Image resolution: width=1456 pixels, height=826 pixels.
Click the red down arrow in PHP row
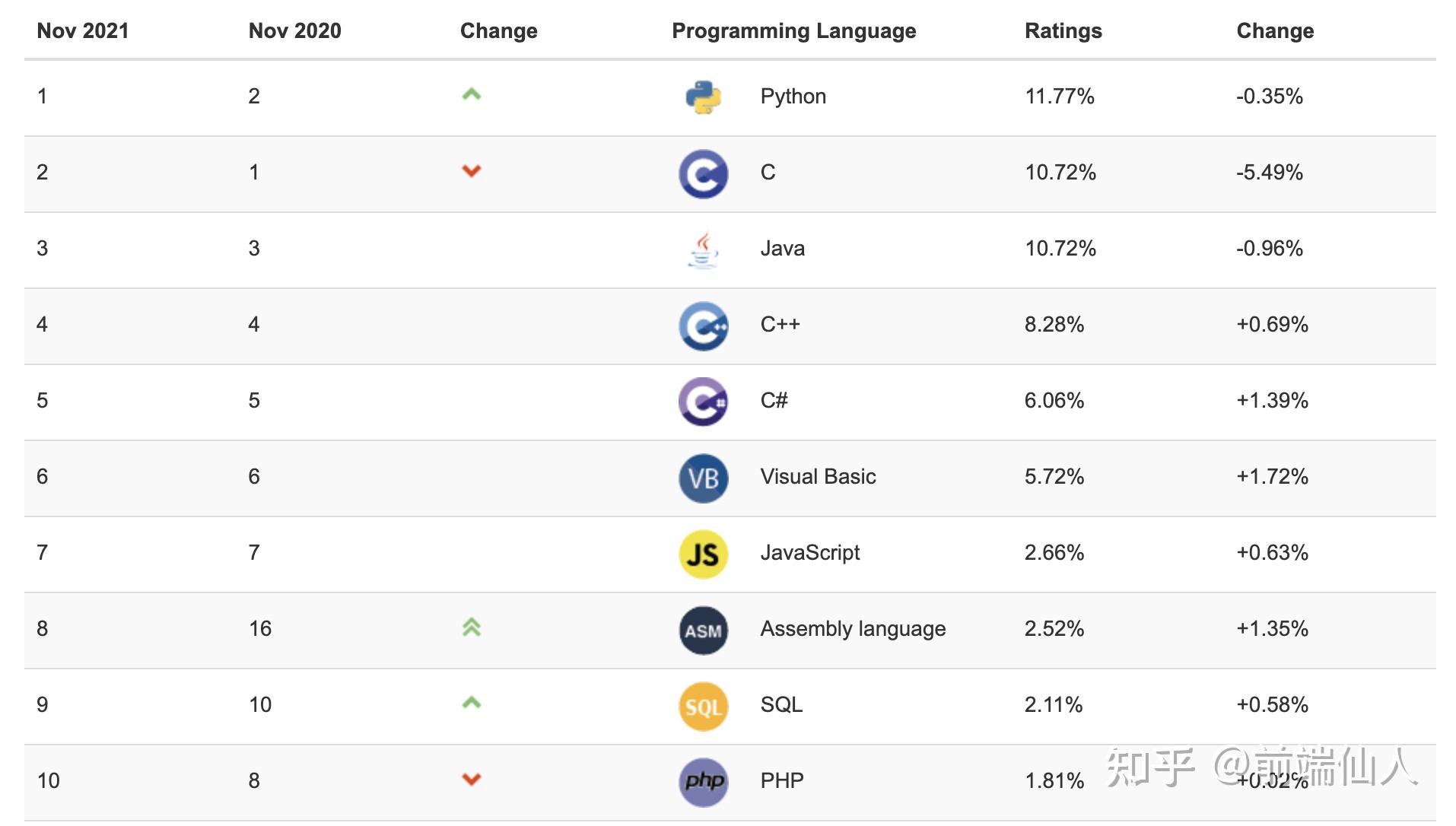472,780
